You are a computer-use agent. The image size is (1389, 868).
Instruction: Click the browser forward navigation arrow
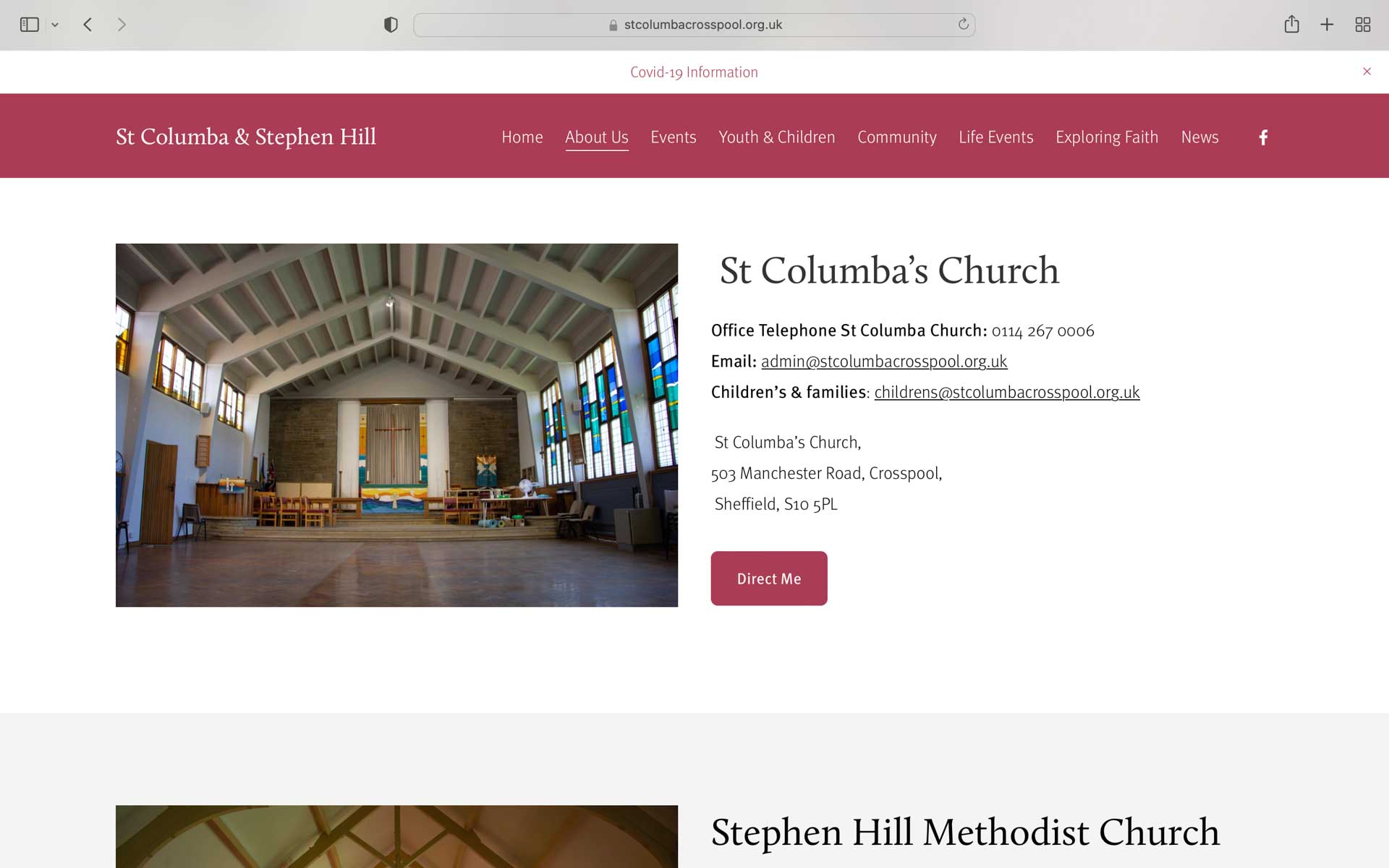click(x=121, y=24)
